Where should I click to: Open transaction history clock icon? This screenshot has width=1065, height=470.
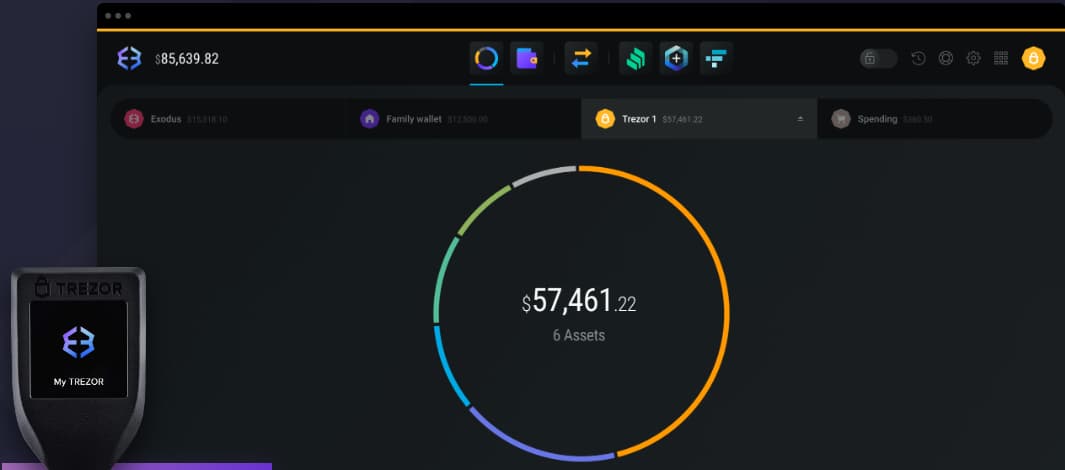tap(918, 59)
